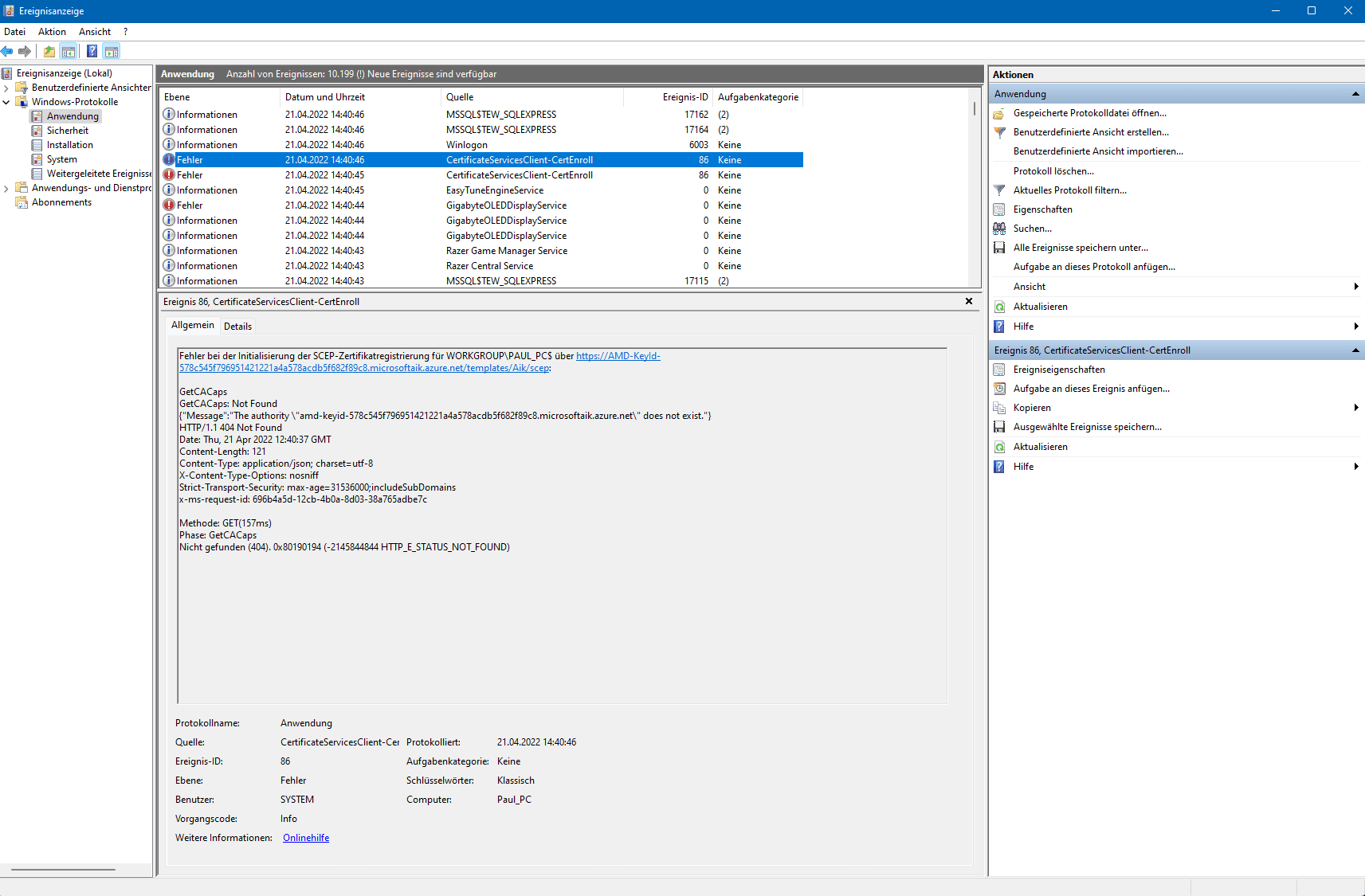Select the Ereignisanzeige (Lokal) root node
Viewport: 1365px width, 896px height.
(64, 73)
